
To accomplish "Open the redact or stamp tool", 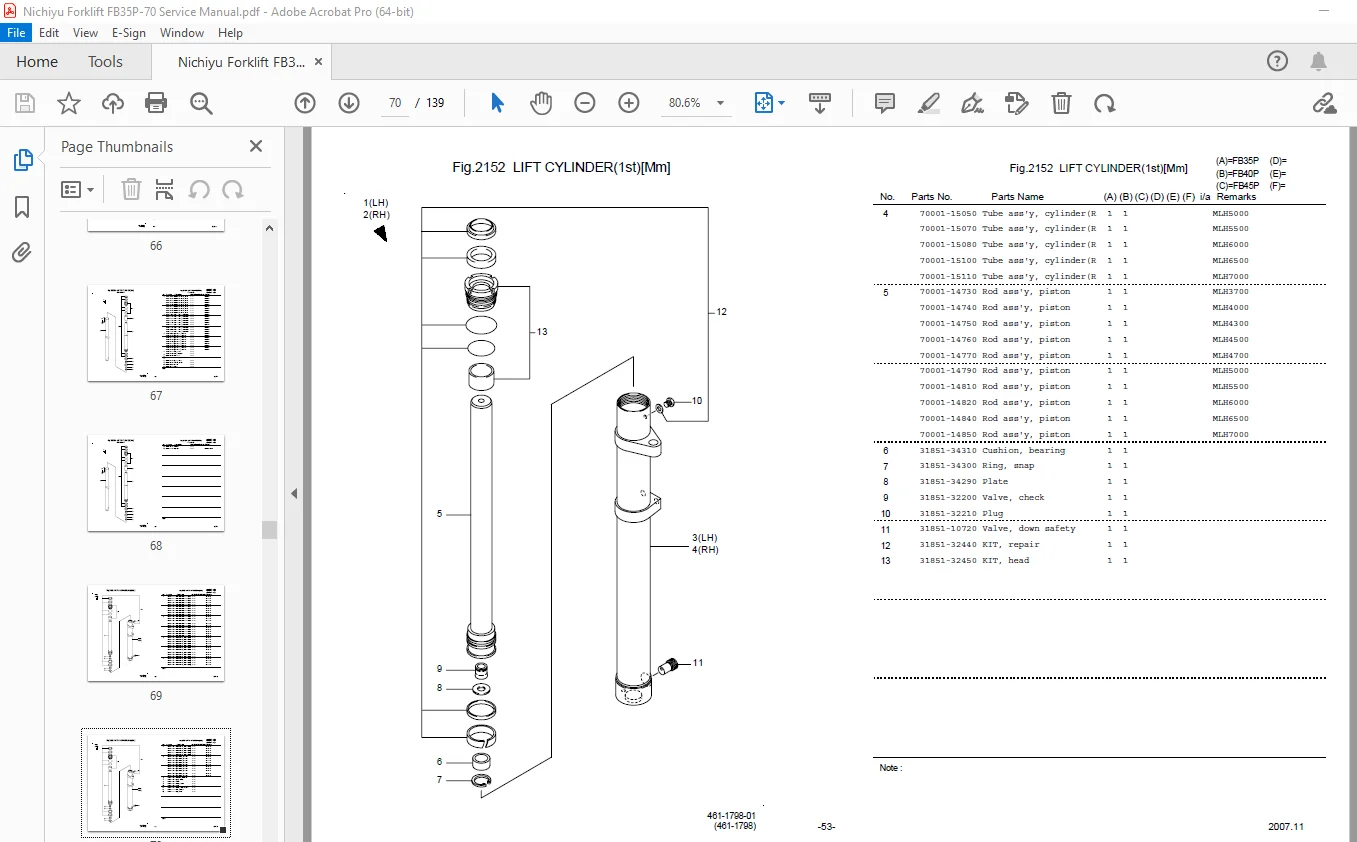I will 1017,103.
